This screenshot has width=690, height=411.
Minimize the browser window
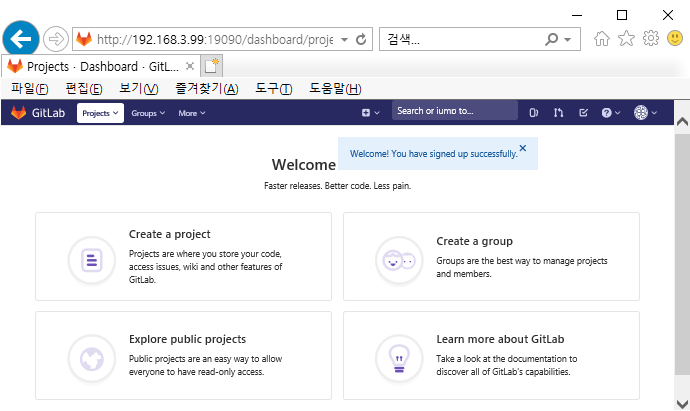[576, 15]
